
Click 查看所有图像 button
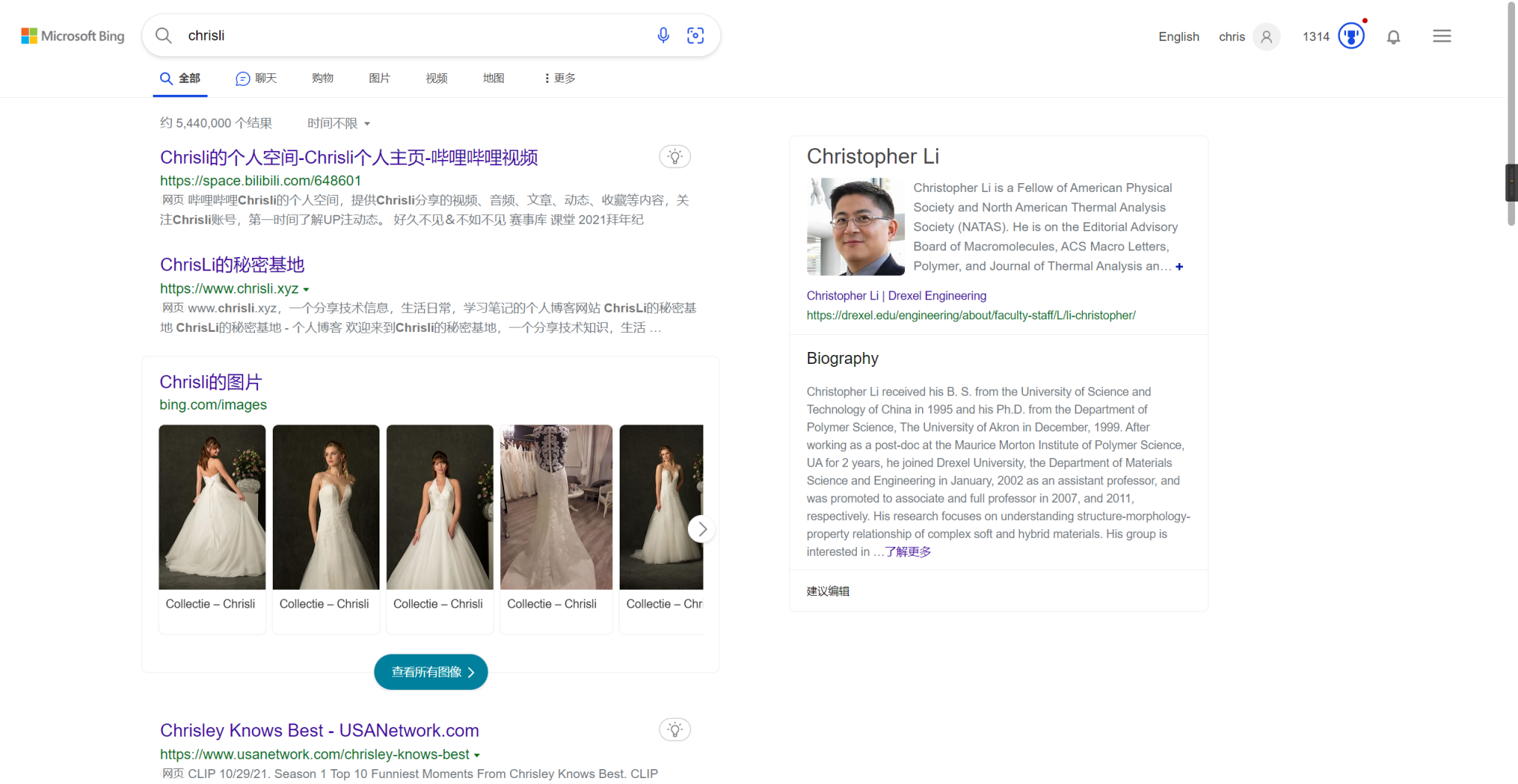tap(431, 672)
